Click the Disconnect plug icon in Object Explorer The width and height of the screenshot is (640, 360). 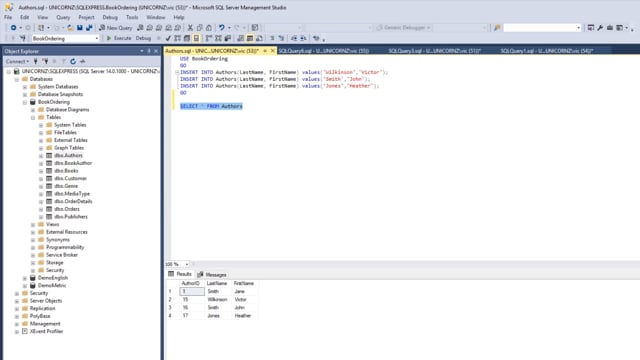click(x=45, y=61)
